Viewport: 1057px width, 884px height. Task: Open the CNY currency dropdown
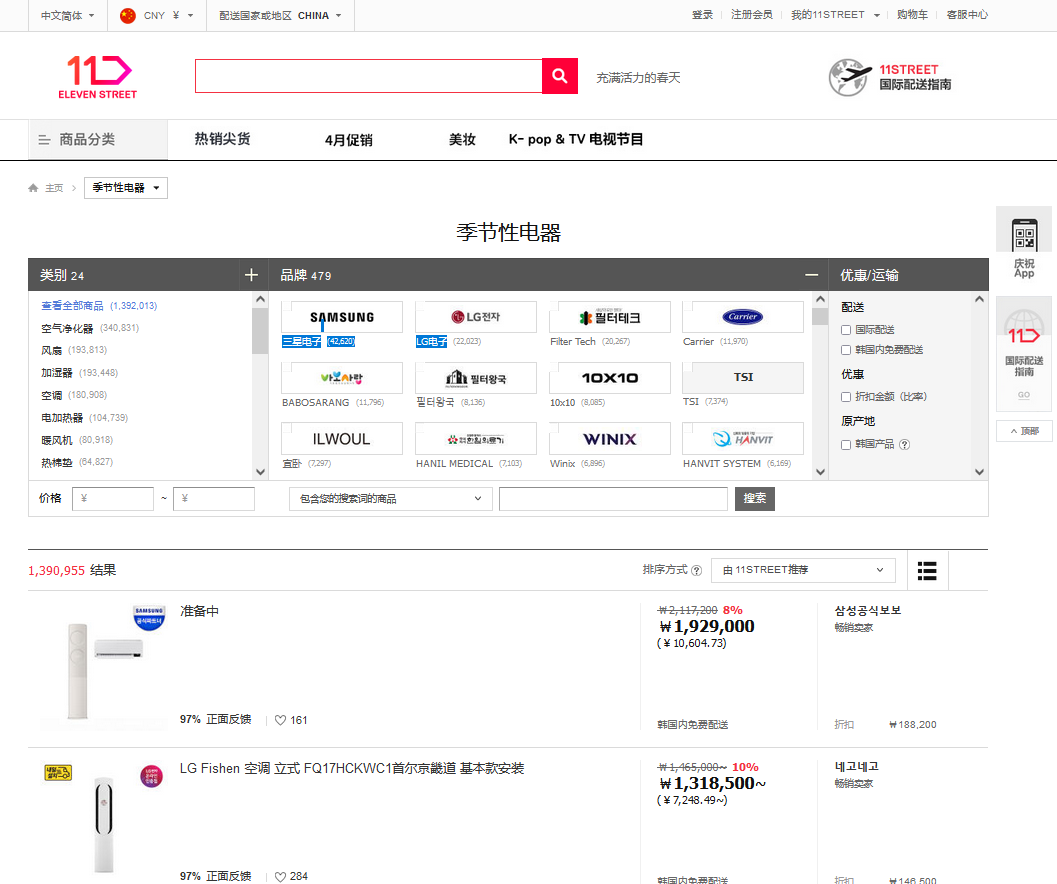pyautogui.click(x=156, y=15)
